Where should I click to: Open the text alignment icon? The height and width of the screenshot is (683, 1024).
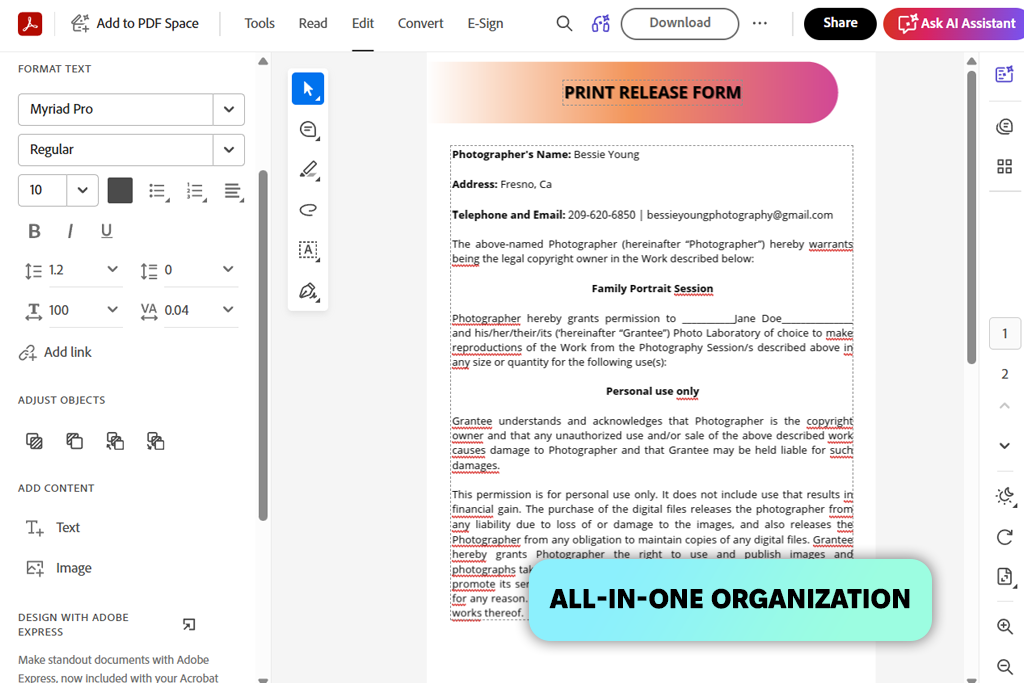(234, 191)
